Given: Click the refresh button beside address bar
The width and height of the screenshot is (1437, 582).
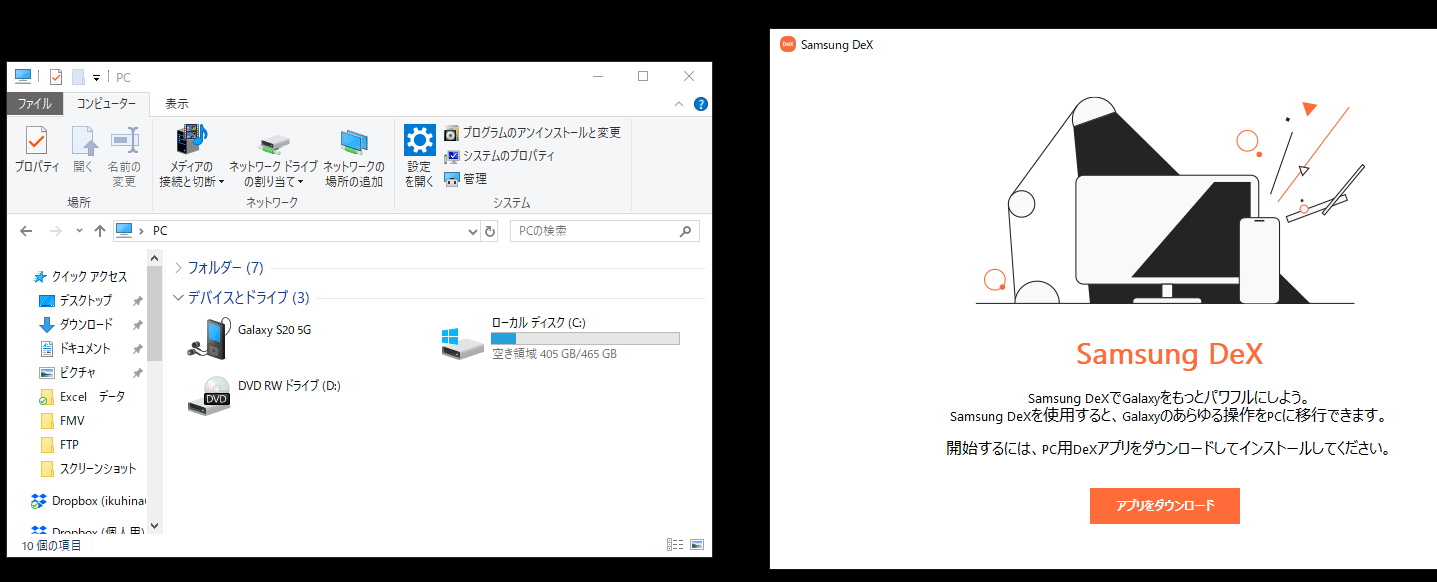Looking at the screenshot, I should tap(490, 231).
